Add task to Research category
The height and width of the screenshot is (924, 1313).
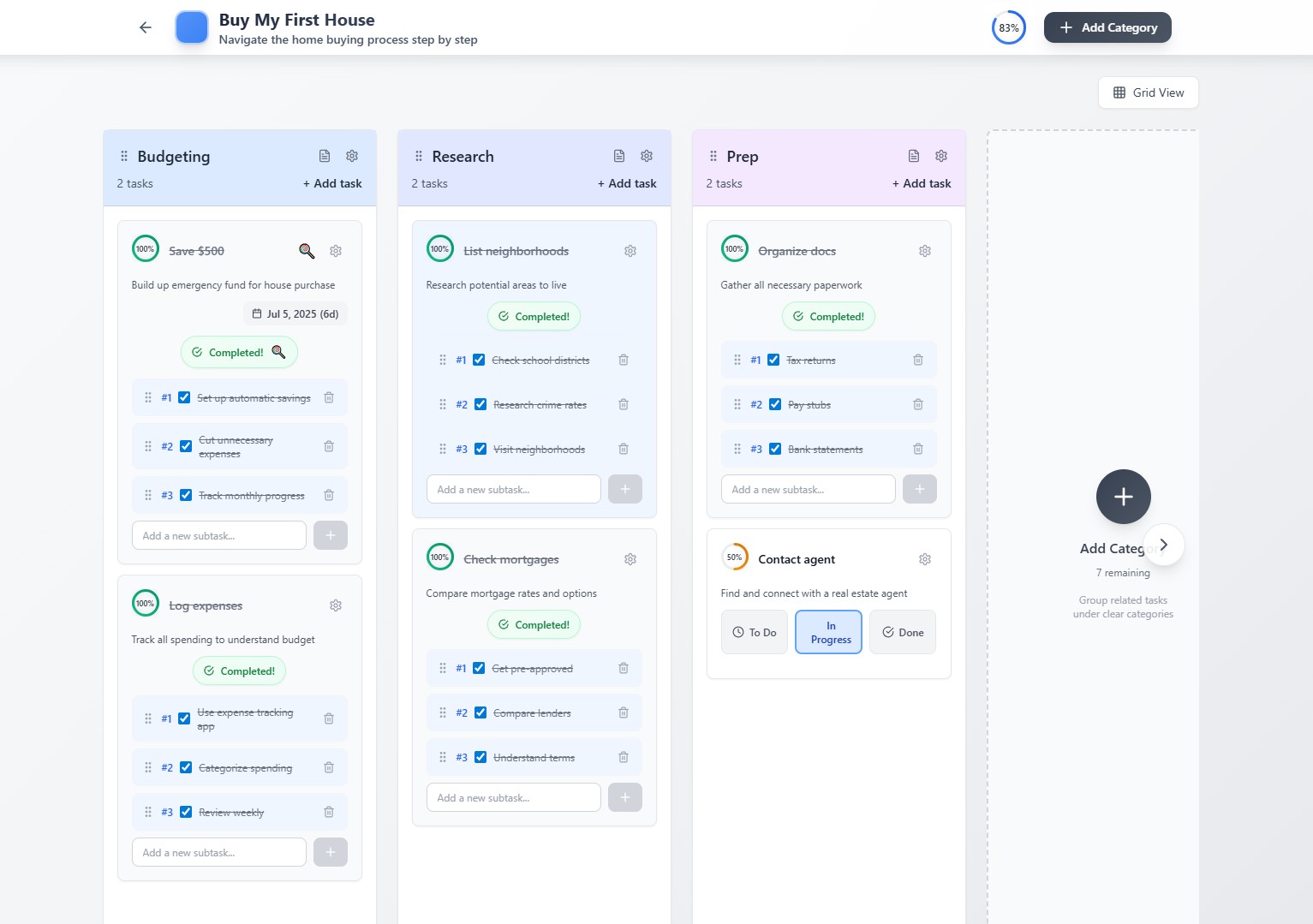point(627,183)
